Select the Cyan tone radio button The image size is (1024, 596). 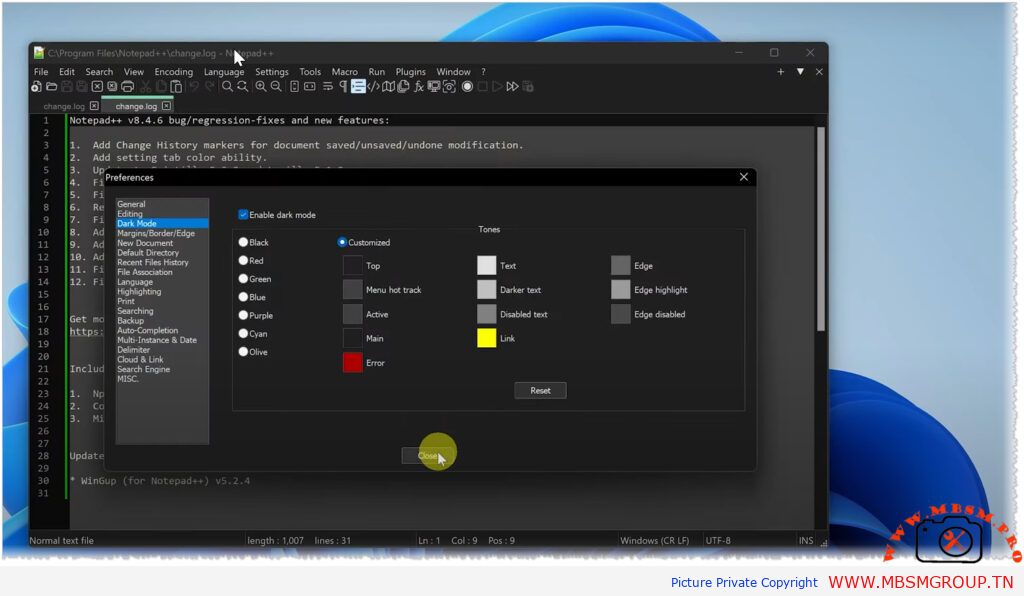(243, 334)
